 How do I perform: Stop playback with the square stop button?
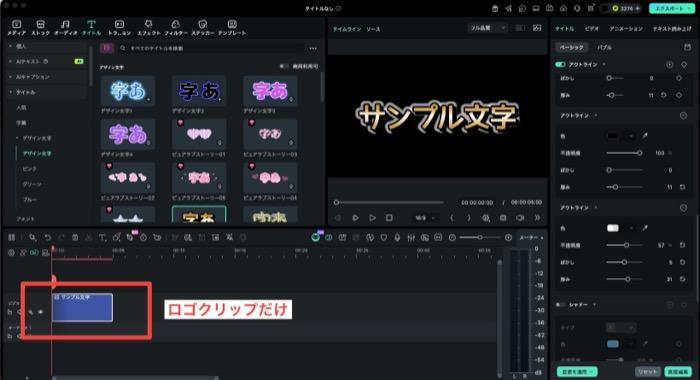[389, 218]
